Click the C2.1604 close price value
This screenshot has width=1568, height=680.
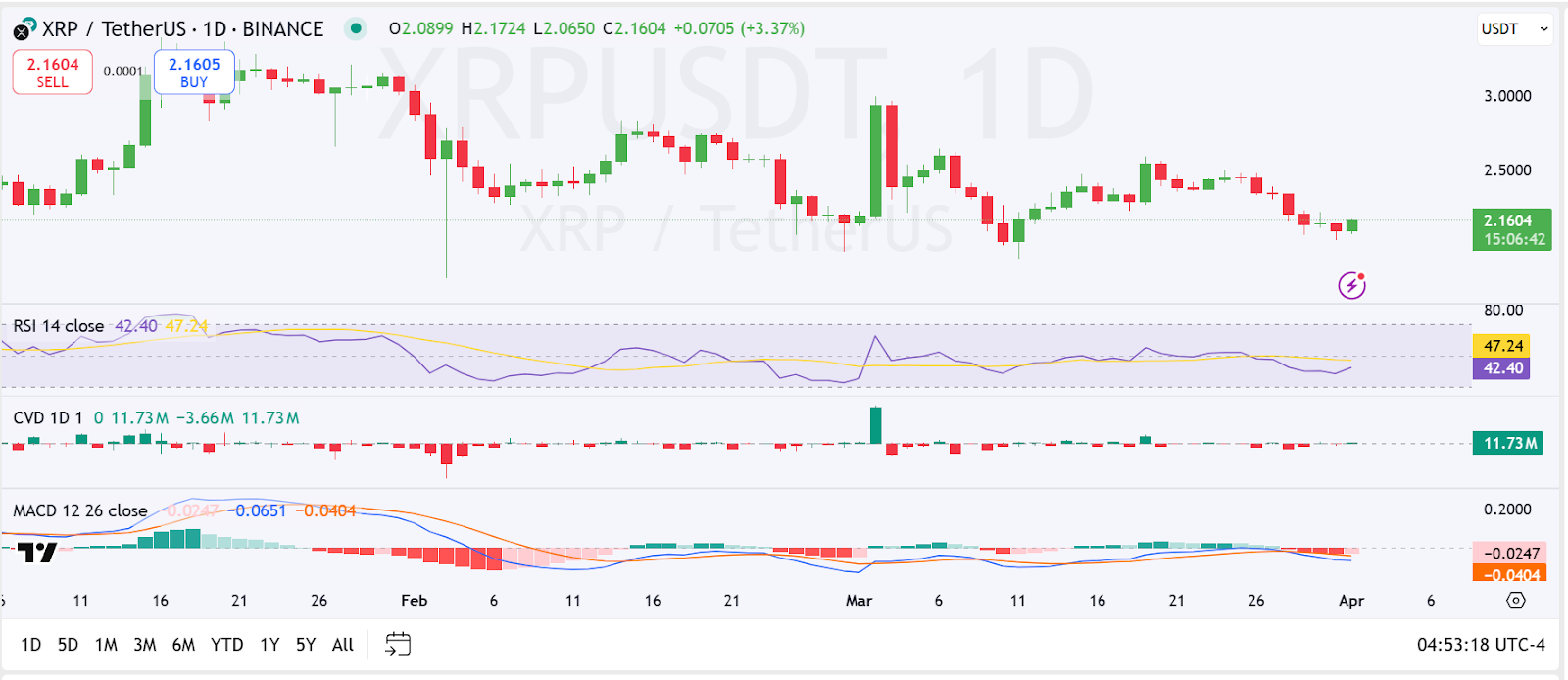click(x=634, y=28)
